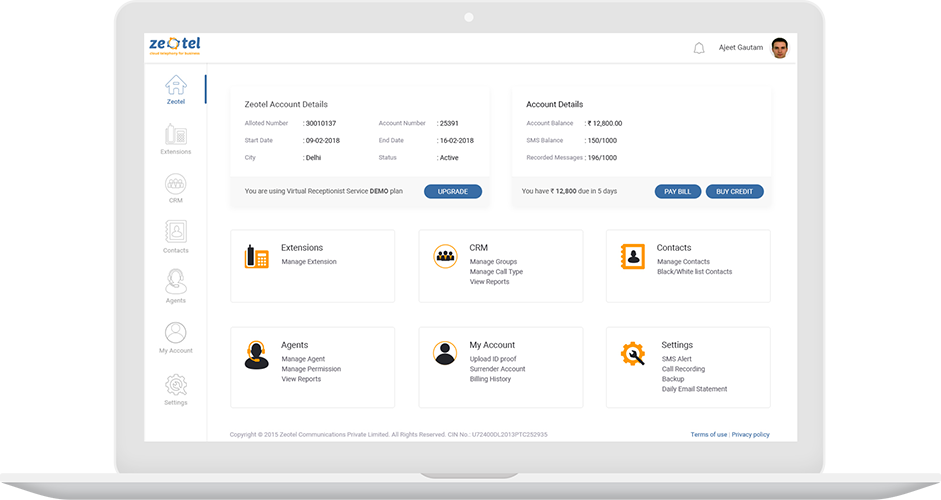Open Manage Permission link
Viewport: 941px width, 500px height.
click(311, 369)
